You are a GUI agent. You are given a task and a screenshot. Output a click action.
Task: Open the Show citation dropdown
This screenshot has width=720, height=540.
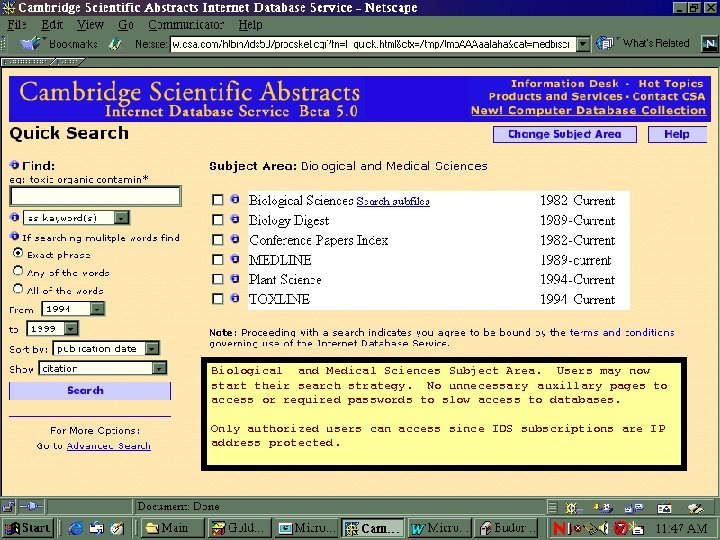tap(102, 368)
